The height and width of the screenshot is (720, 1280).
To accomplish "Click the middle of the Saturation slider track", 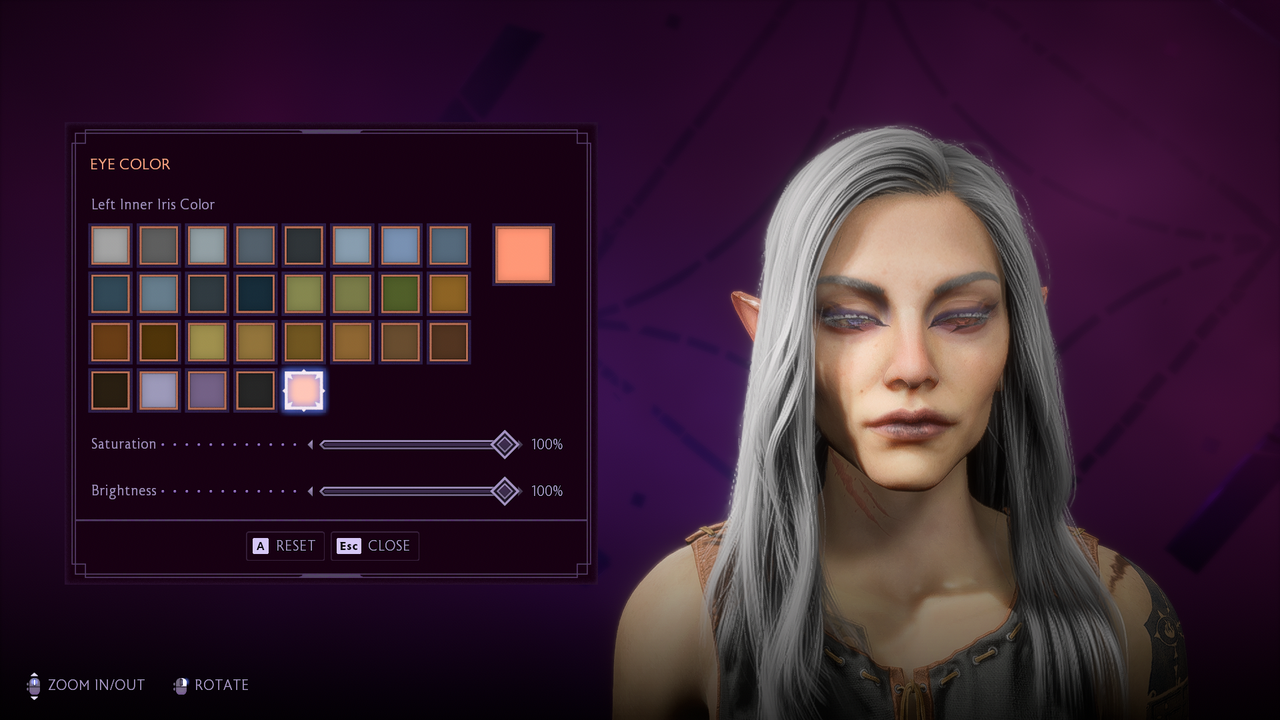I will [413, 444].
